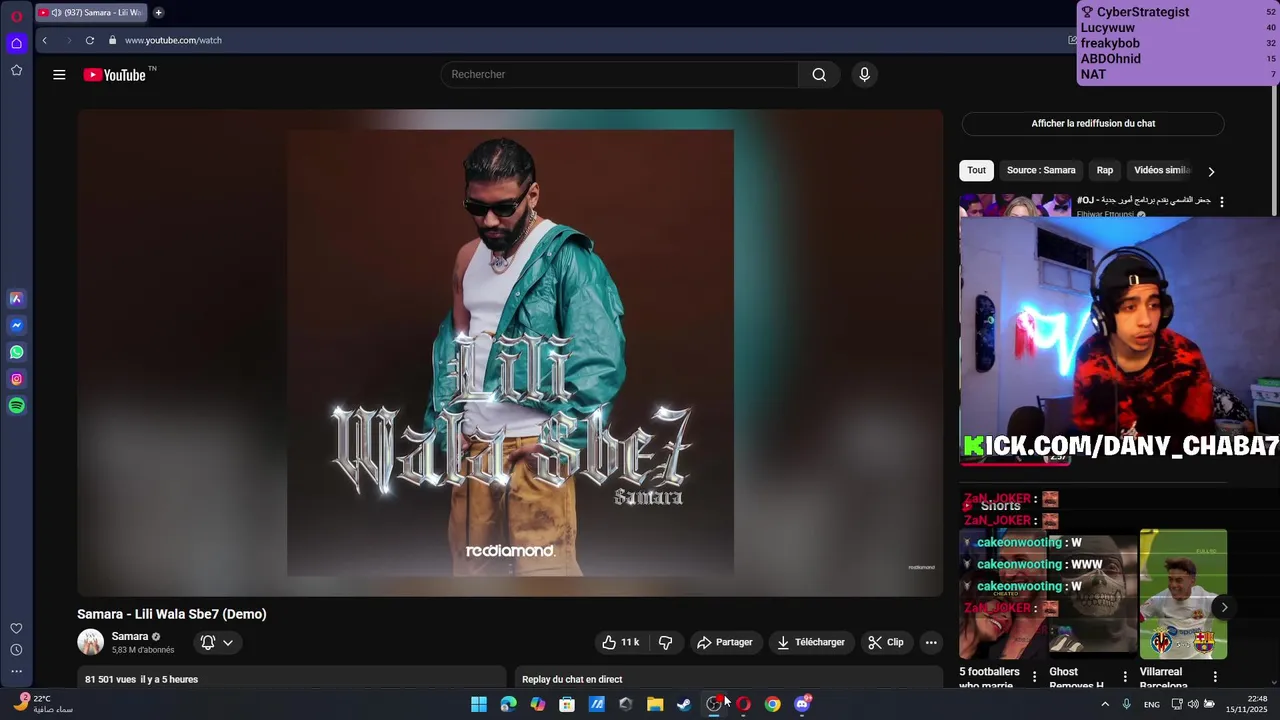Image resolution: width=1280 pixels, height=720 pixels.
Task: Click the ENG language indicator
Action: coord(1152,704)
